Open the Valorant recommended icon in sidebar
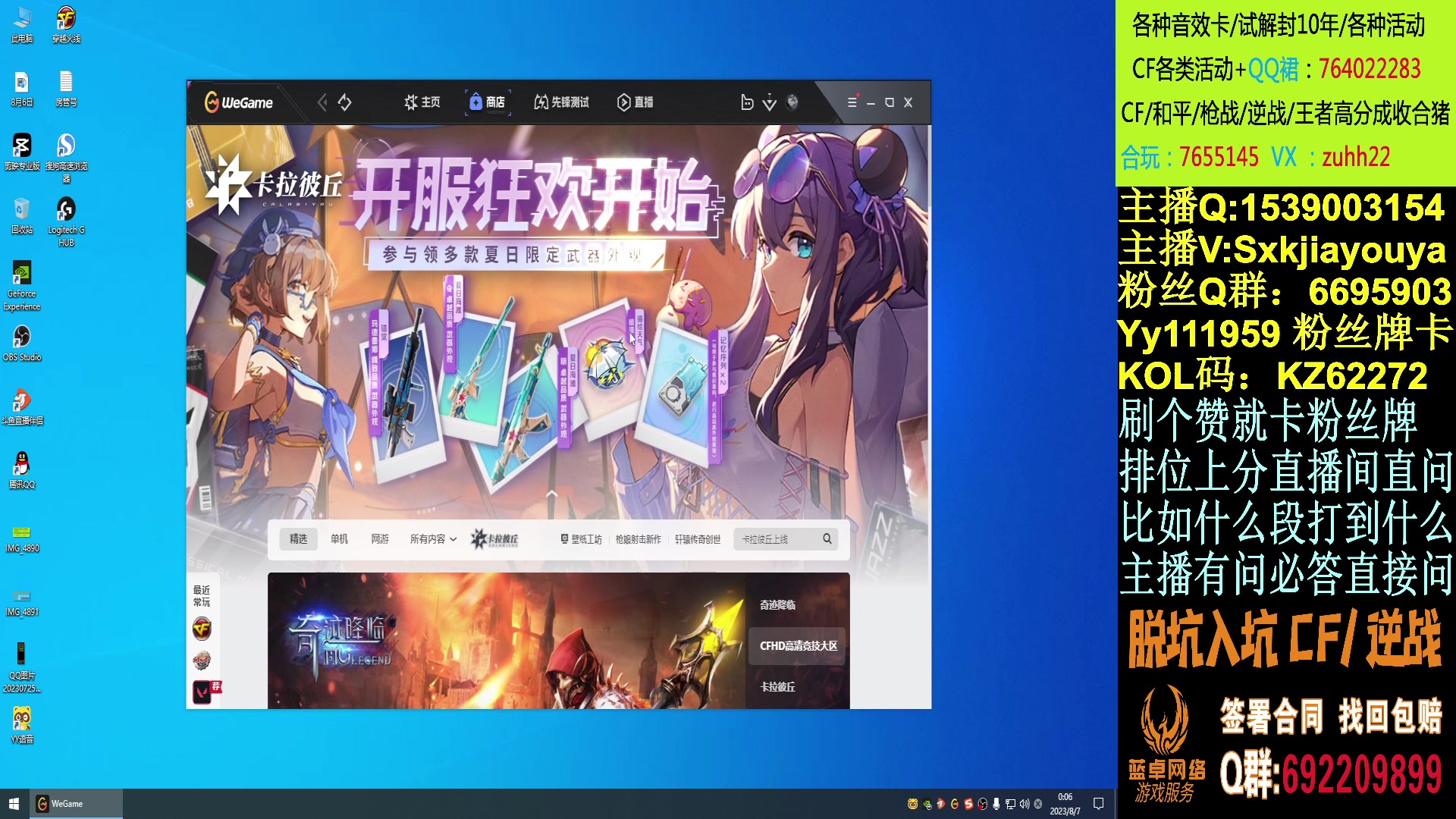The height and width of the screenshot is (819, 1456). [x=202, y=692]
